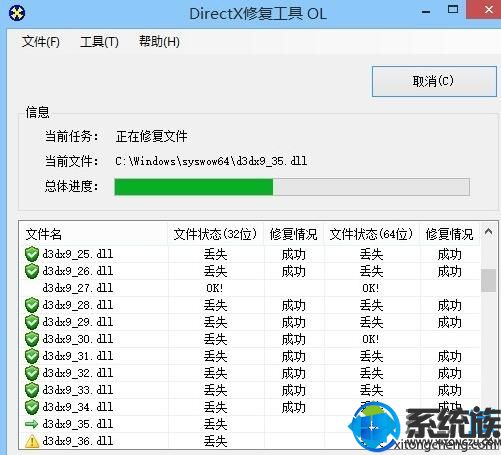Viewport: 501px width, 455px height.
Task: Click the green shield next to d3dx9_28.dll
Action: [32, 305]
